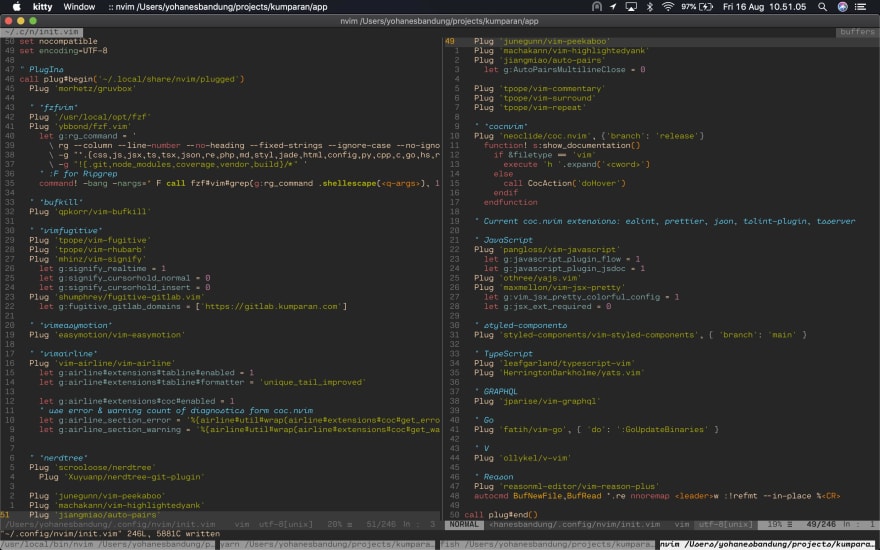Image resolution: width=880 pixels, height=550 pixels.
Task: Launch Siri from menu bar
Action: [842, 7]
